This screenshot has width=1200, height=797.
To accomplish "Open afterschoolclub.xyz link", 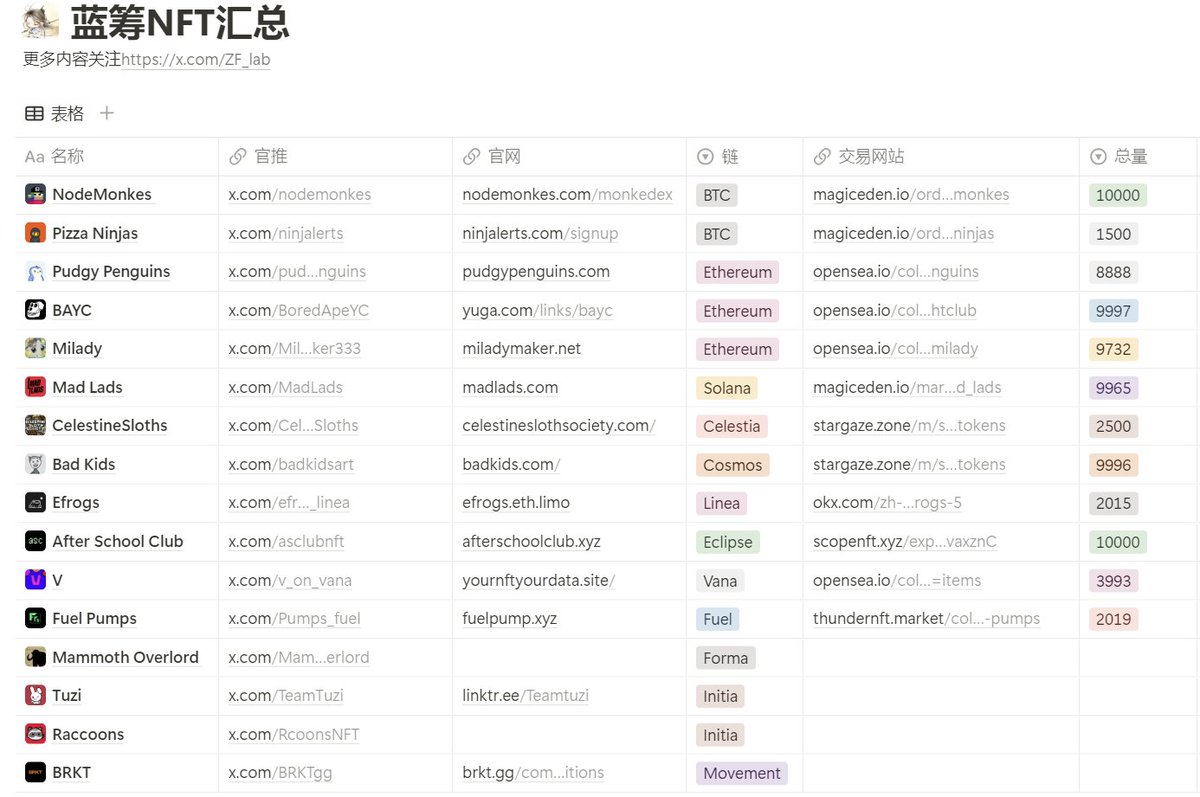I will (531, 541).
